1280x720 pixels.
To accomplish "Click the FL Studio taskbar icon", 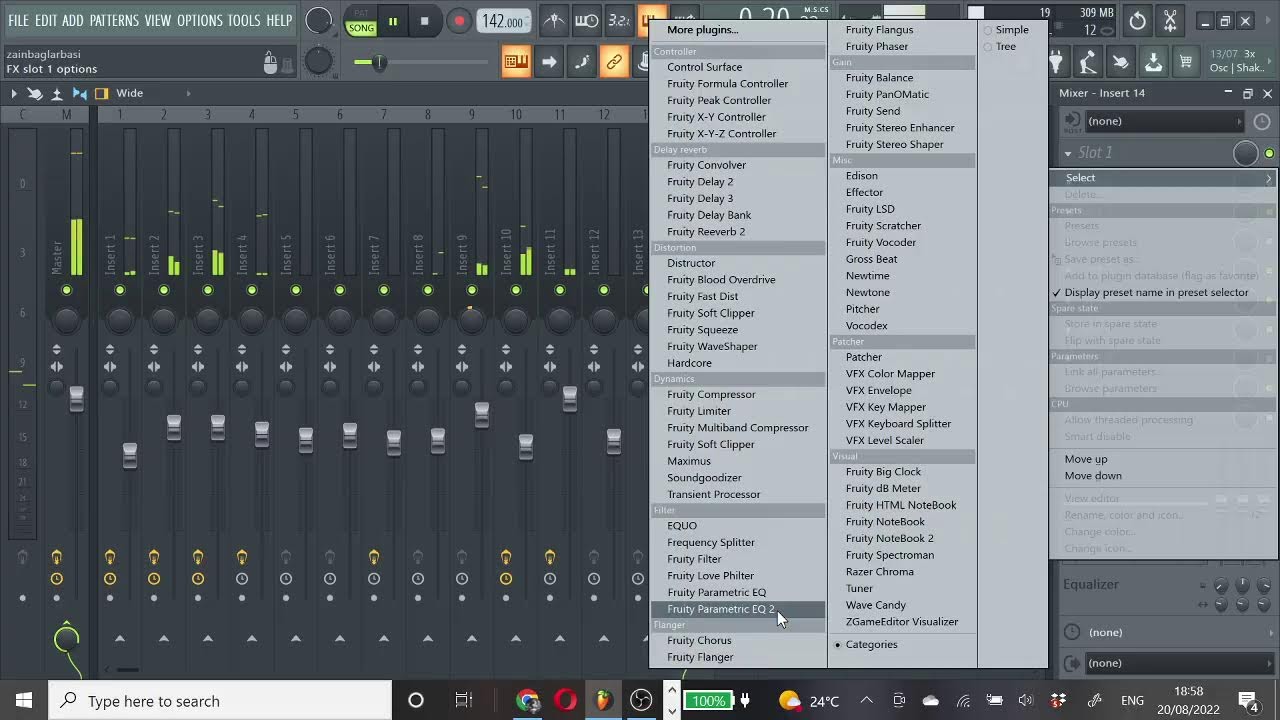I will (603, 701).
